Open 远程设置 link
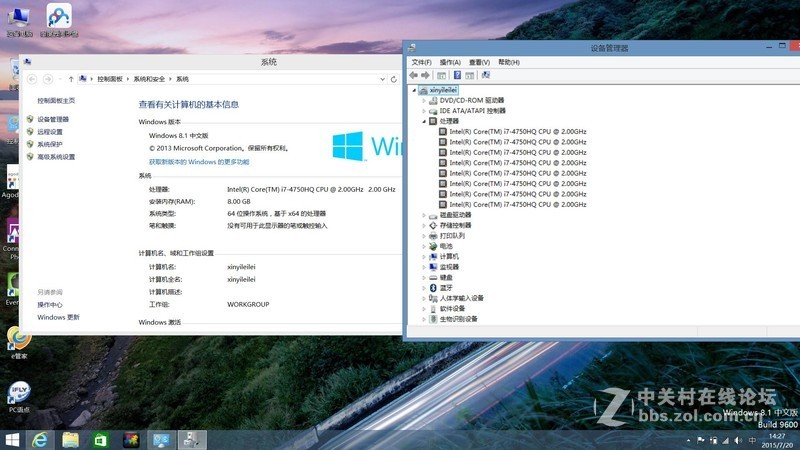Screen dimensions: 800x450 (x=49, y=132)
